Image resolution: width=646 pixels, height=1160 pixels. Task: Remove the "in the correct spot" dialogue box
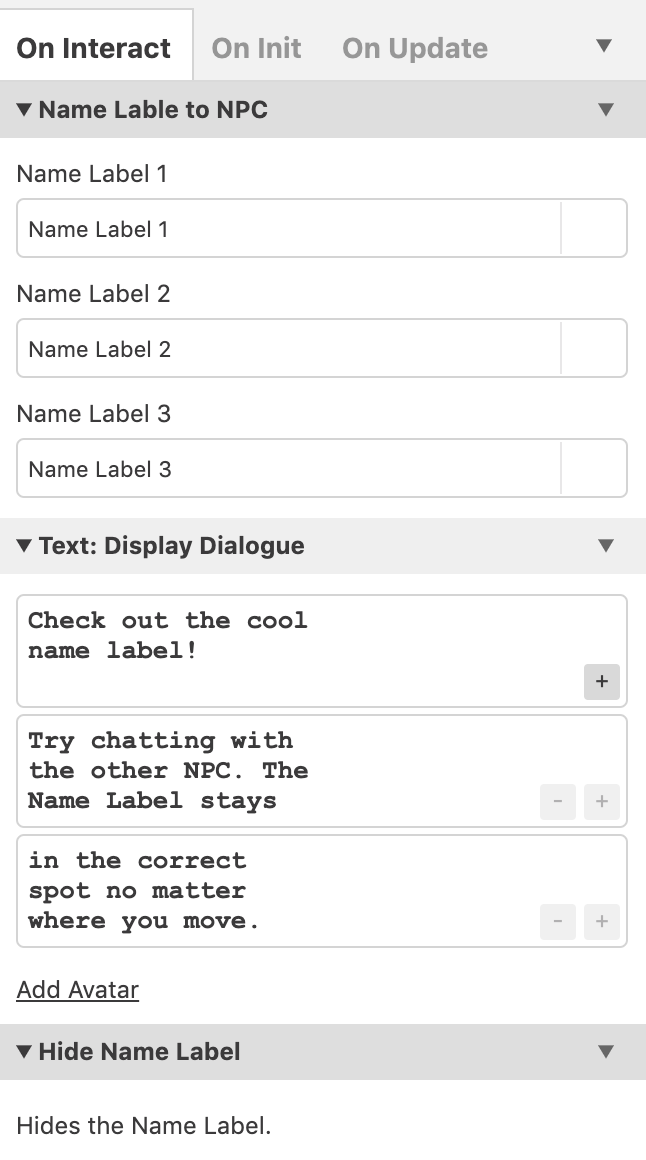click(x=558, y=921)
